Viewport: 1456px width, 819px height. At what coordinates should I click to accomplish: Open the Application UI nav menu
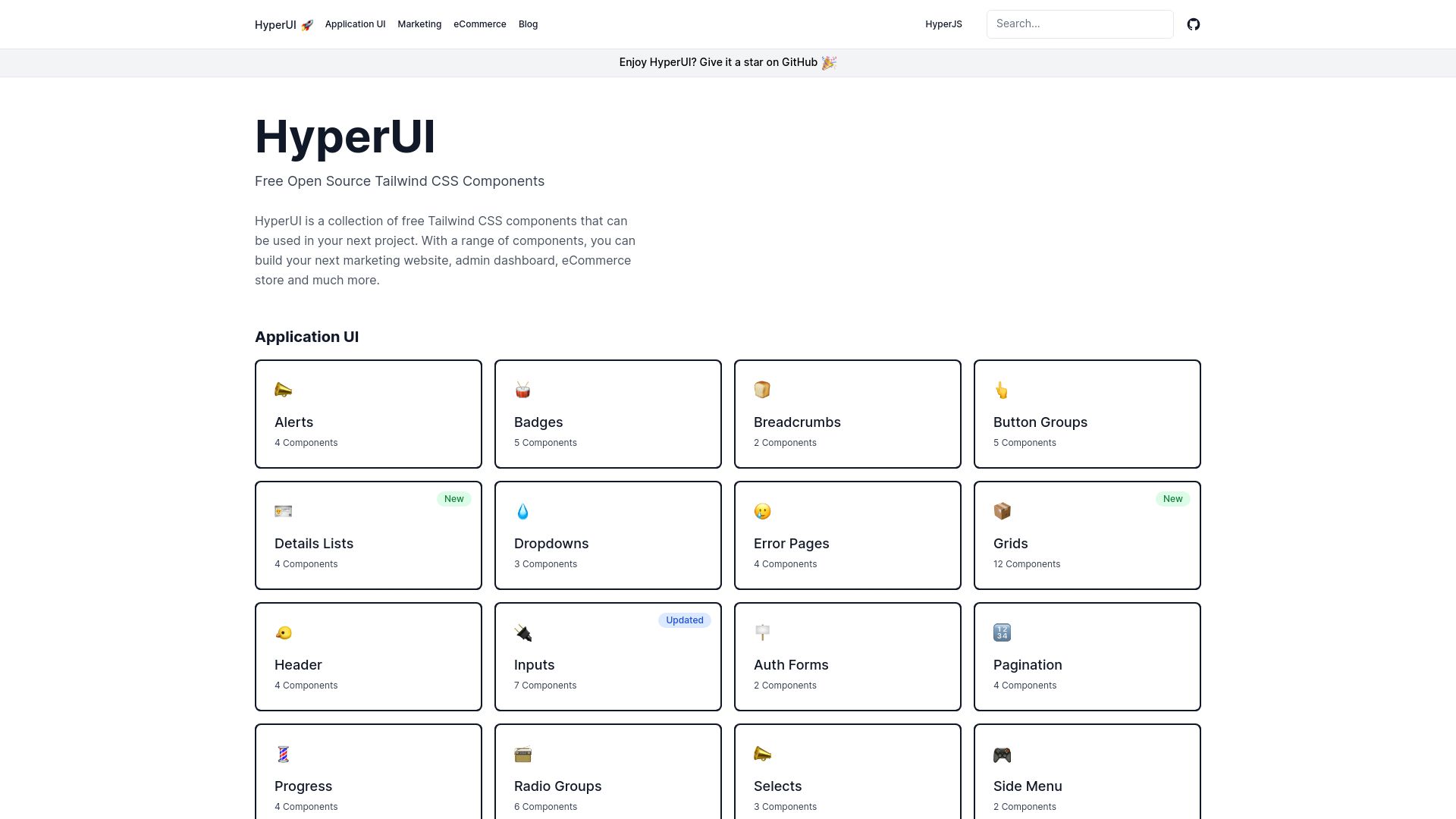(x=355, y=24)
